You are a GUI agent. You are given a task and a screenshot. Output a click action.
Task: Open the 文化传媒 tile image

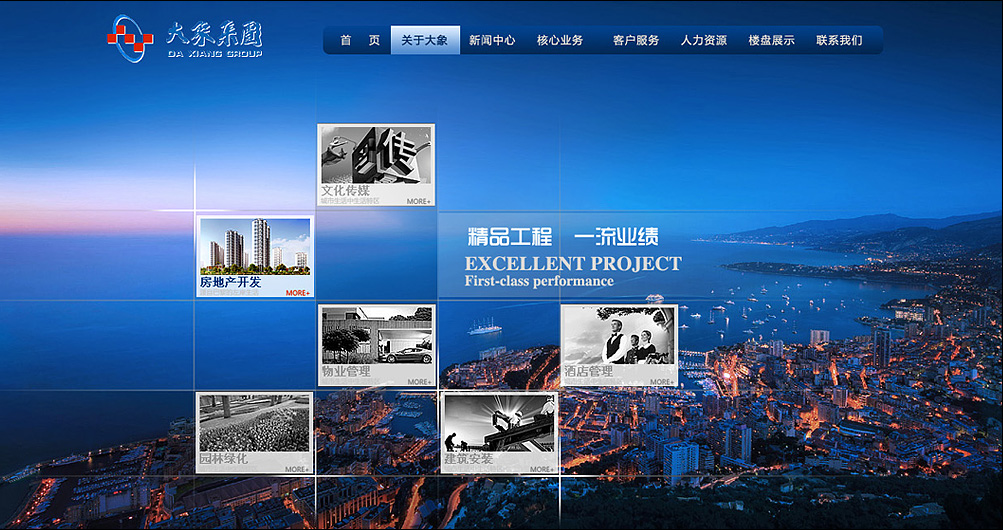(x=376, y=155)
